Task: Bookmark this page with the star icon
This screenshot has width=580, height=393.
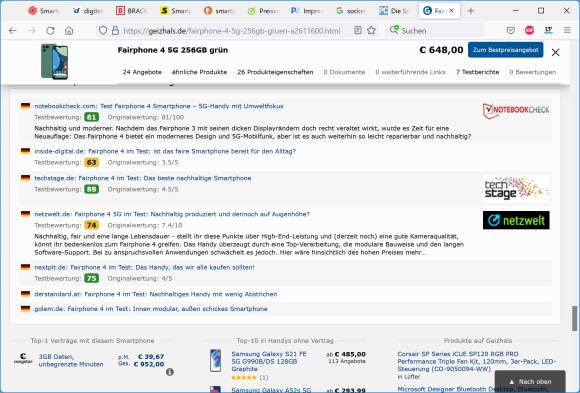Action: point(371,30)
